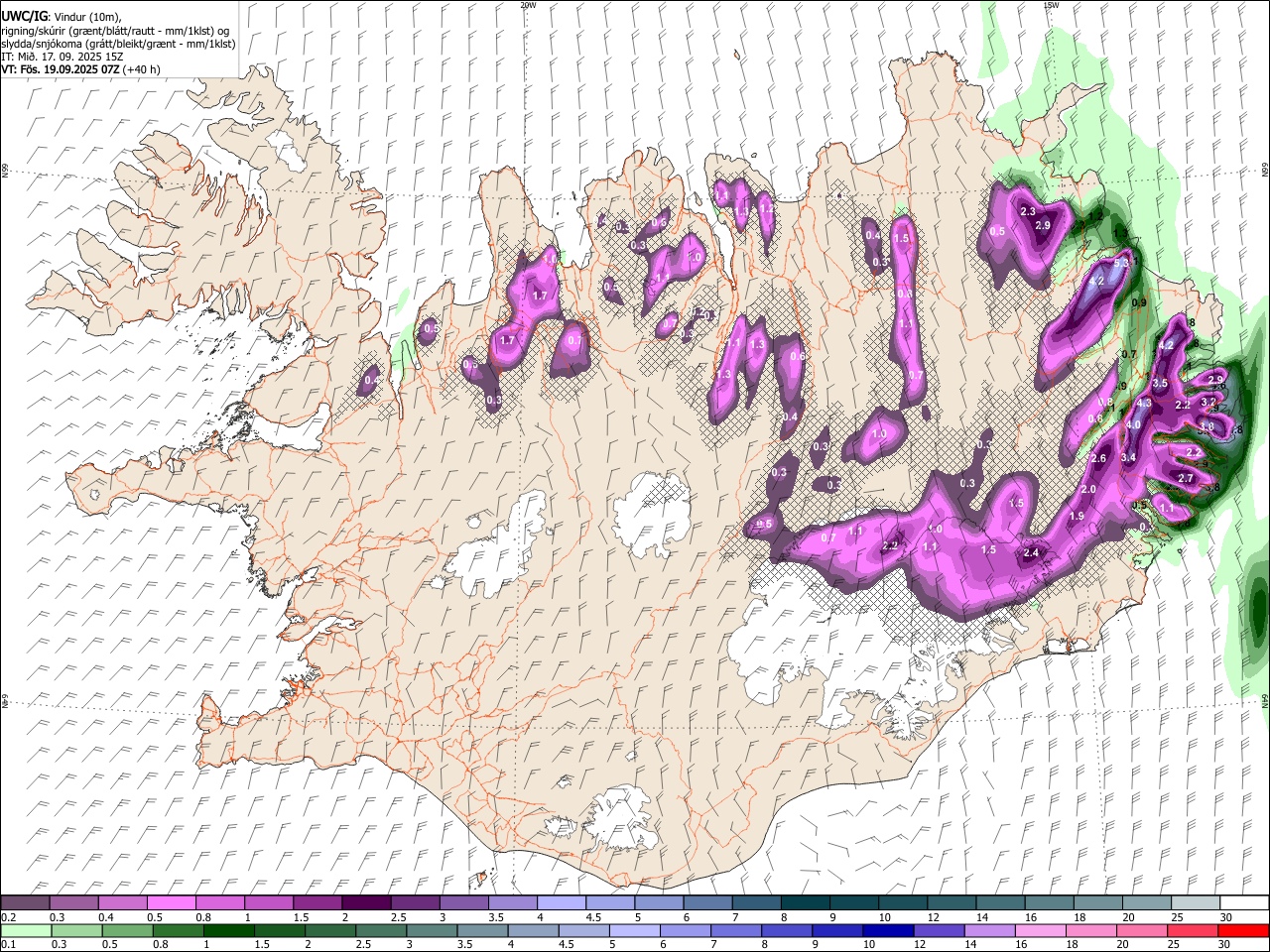Click the 3.4 snowfall value on the map

[x=1128, y=457]
